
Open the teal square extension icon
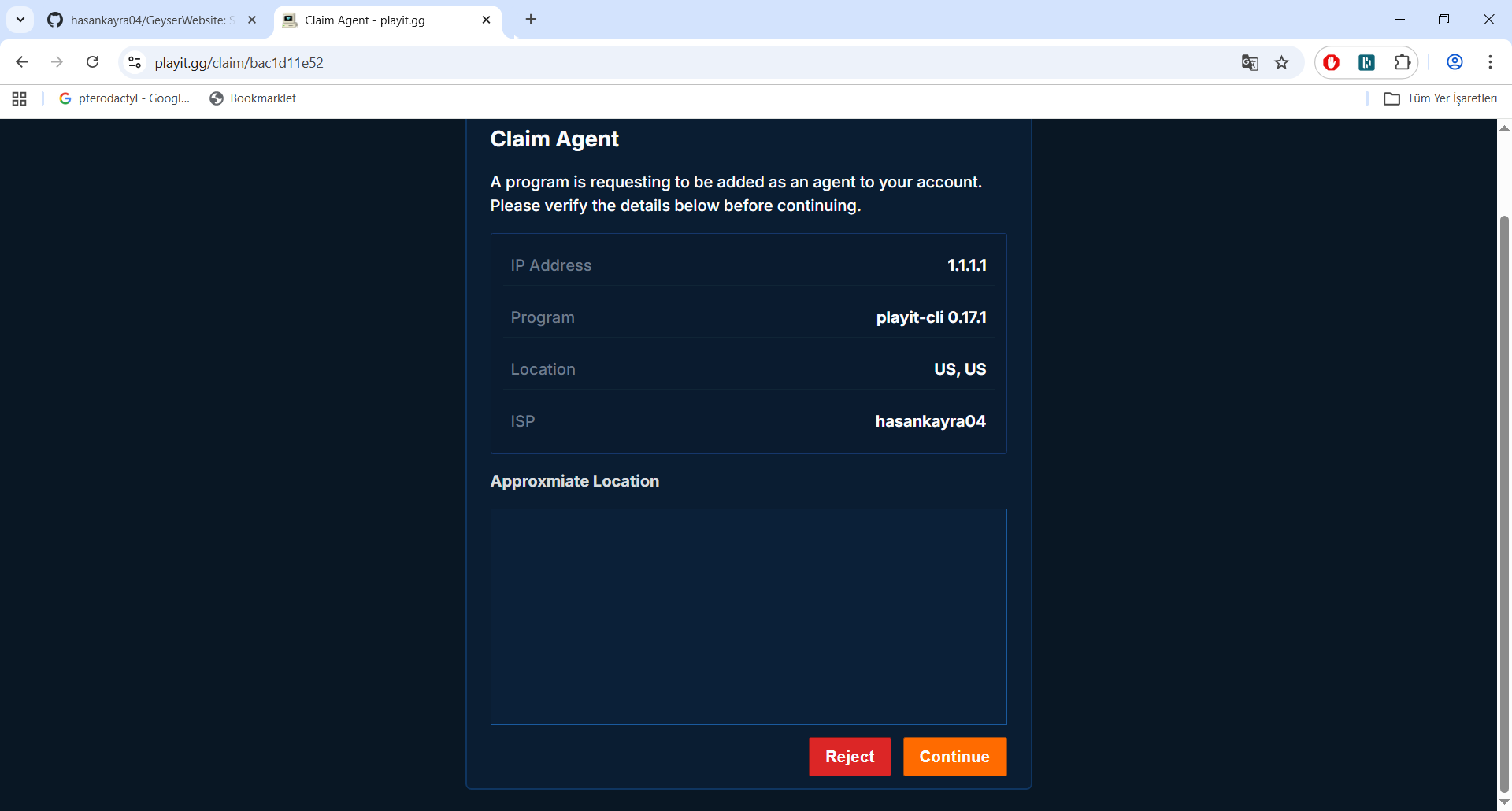pyautogui.click(x=1367, y=63)
